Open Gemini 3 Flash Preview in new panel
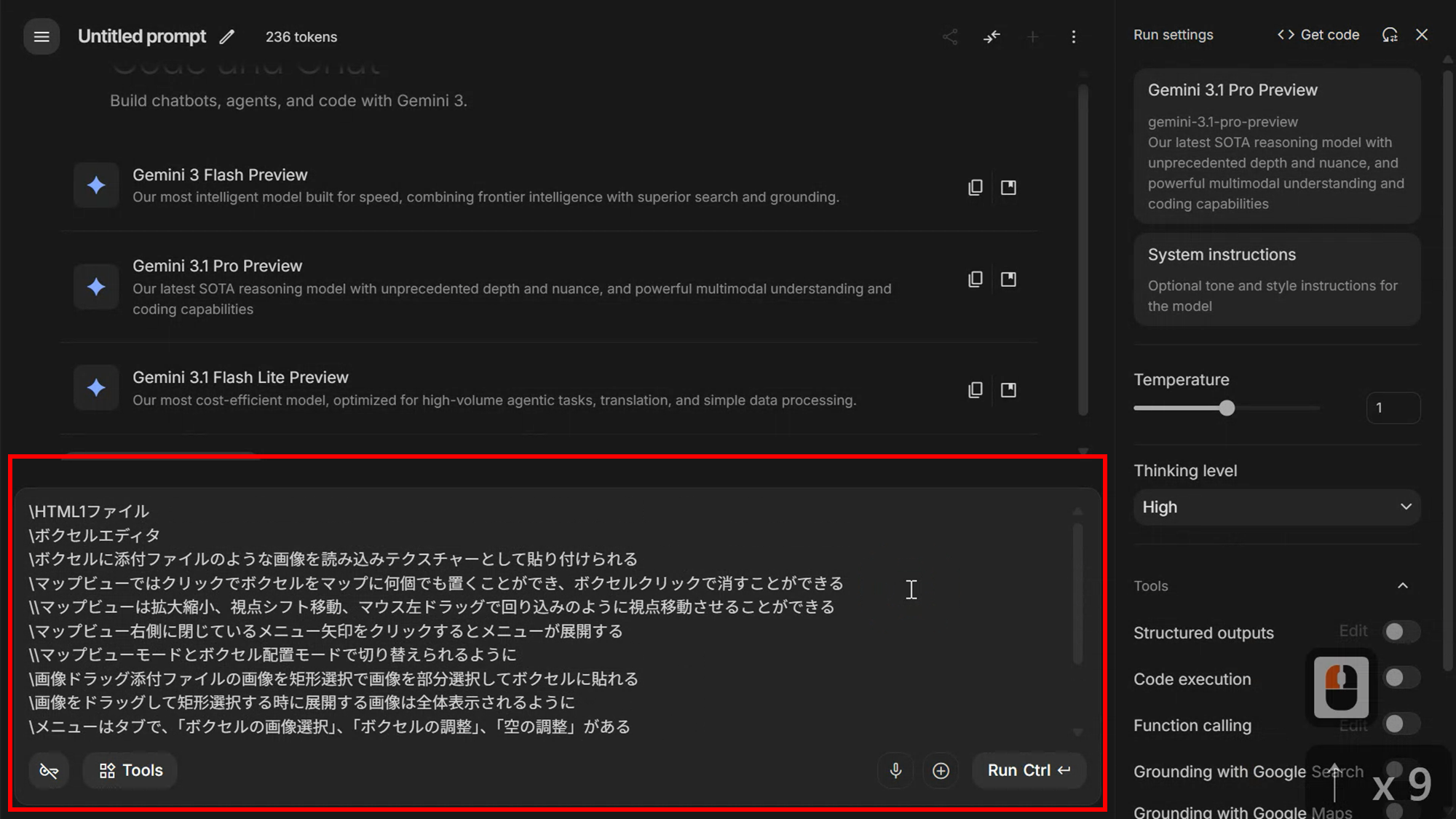 [1008, 187]
